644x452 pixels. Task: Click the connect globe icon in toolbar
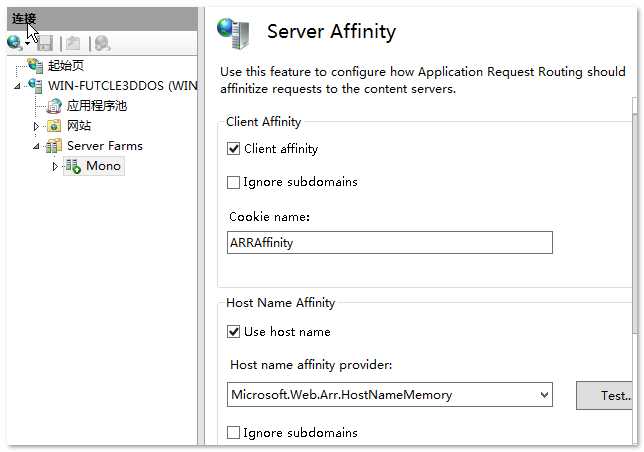13,43
